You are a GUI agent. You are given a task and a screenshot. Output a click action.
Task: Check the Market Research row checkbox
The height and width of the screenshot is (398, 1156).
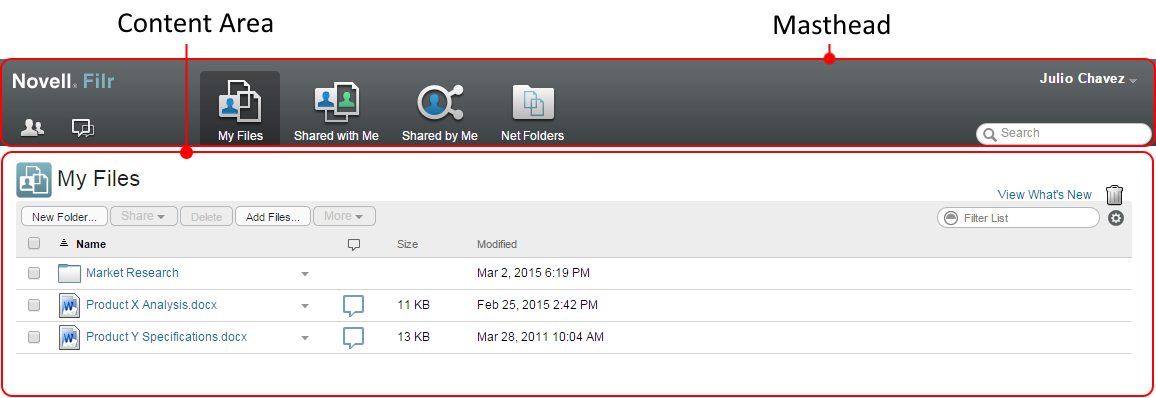point(34,273)
